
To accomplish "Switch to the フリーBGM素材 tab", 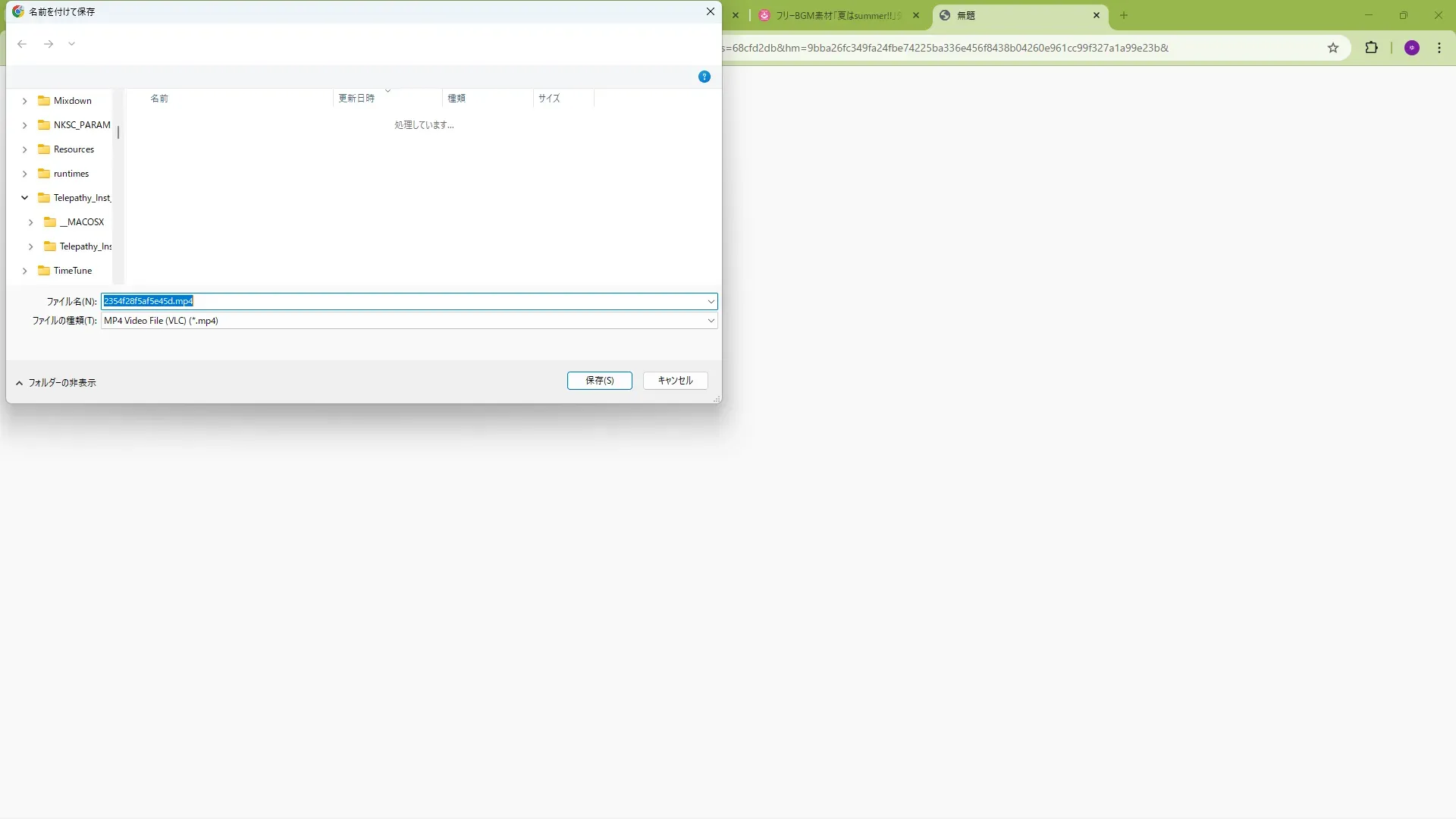I will (x=834, y=15).
